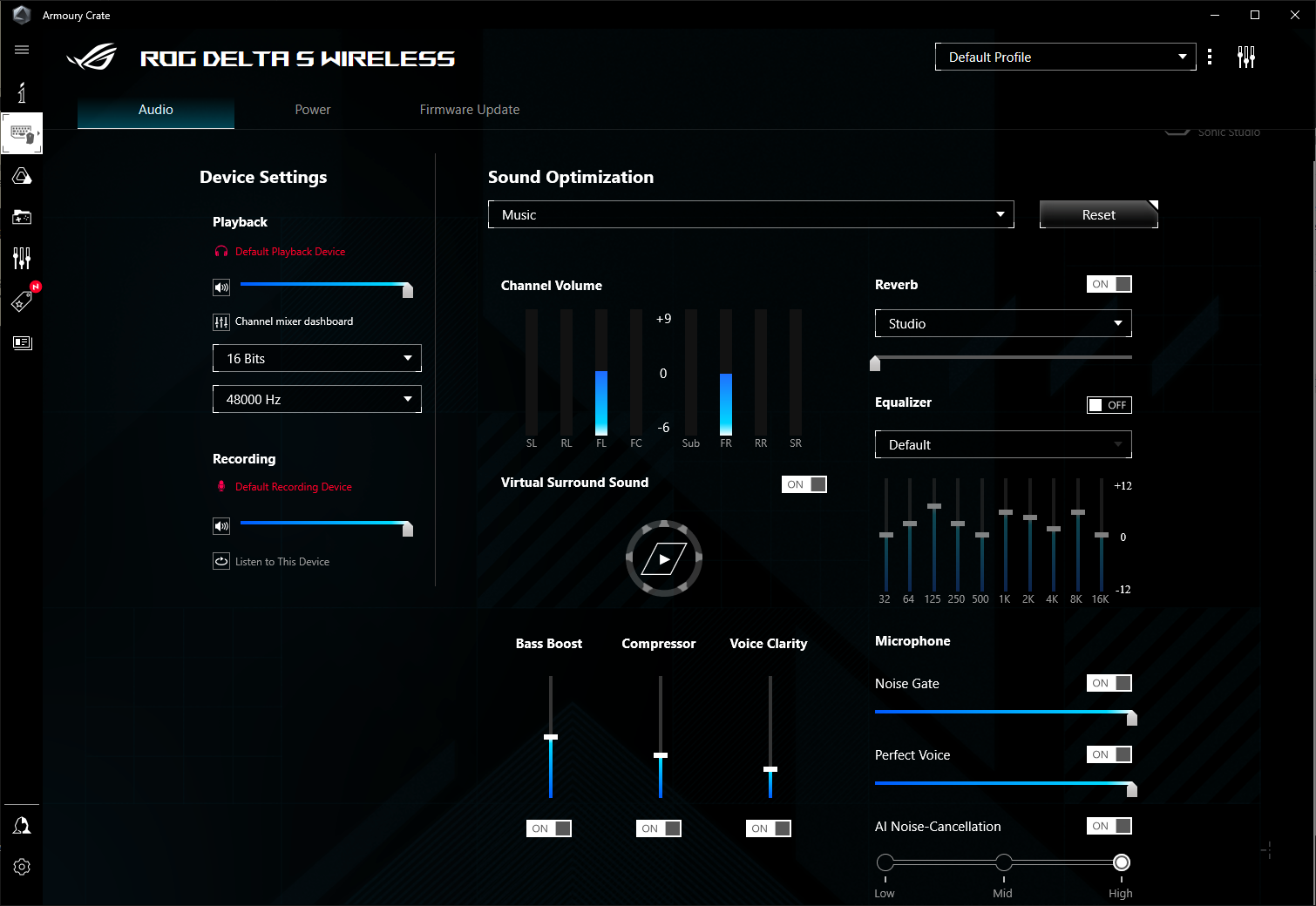Open the Home info icon in sidebar
This screenshot has width=1316, height=906.
(22, 92)
